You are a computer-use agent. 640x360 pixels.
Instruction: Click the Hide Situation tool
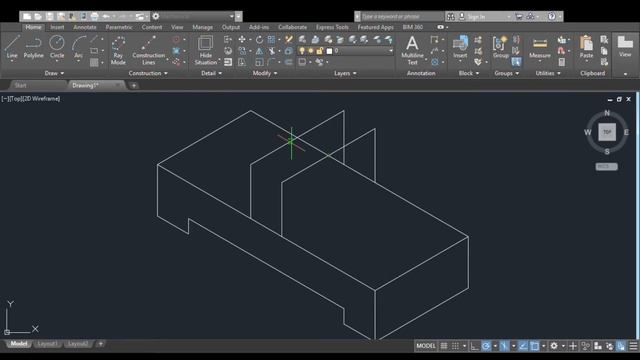point(206,51)
